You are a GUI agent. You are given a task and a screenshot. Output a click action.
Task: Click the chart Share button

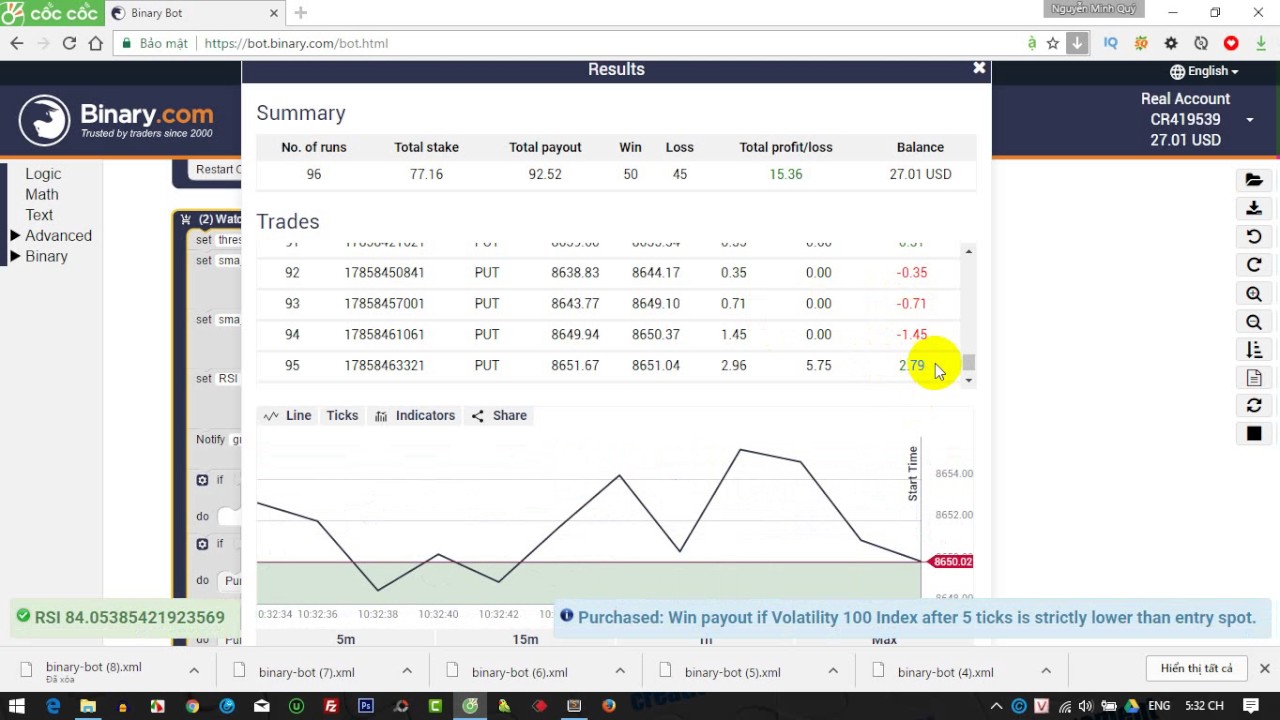coord(499,415)
